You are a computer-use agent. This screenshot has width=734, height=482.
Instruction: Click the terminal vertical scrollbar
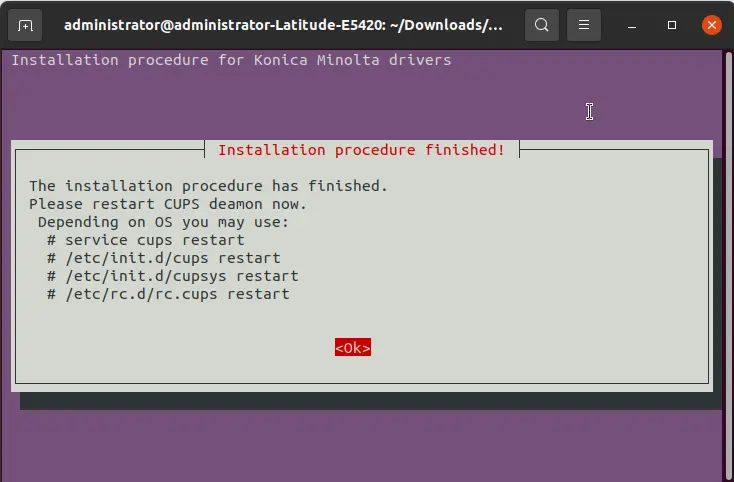728,266
